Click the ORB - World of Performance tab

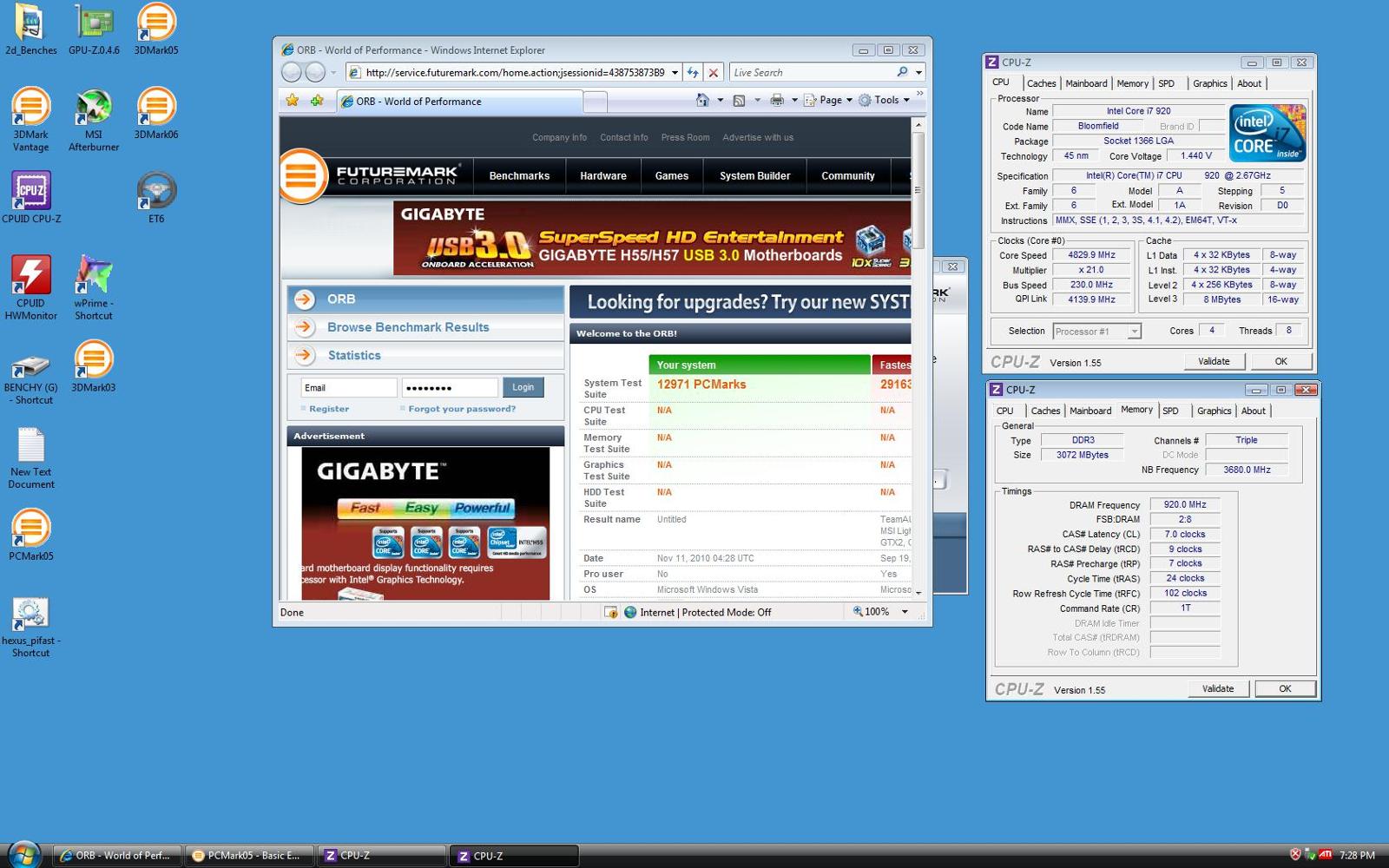460,102
